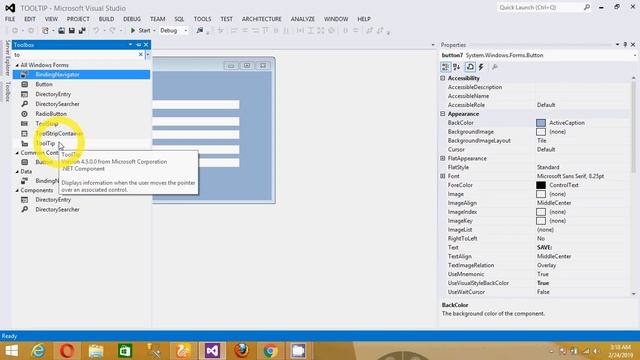Click the Quick Launch search field

(x=540, y=7)
